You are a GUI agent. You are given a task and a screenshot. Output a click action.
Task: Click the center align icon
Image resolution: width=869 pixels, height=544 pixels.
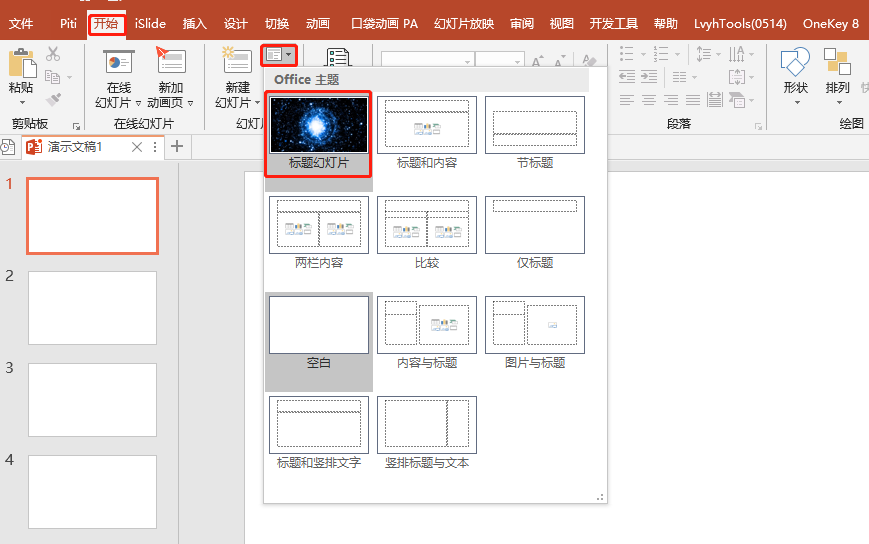[649, 100]
